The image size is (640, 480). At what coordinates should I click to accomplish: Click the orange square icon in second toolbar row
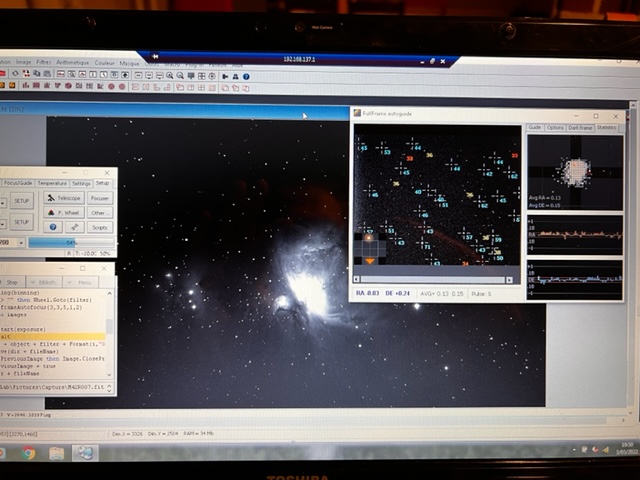(12, 85)
